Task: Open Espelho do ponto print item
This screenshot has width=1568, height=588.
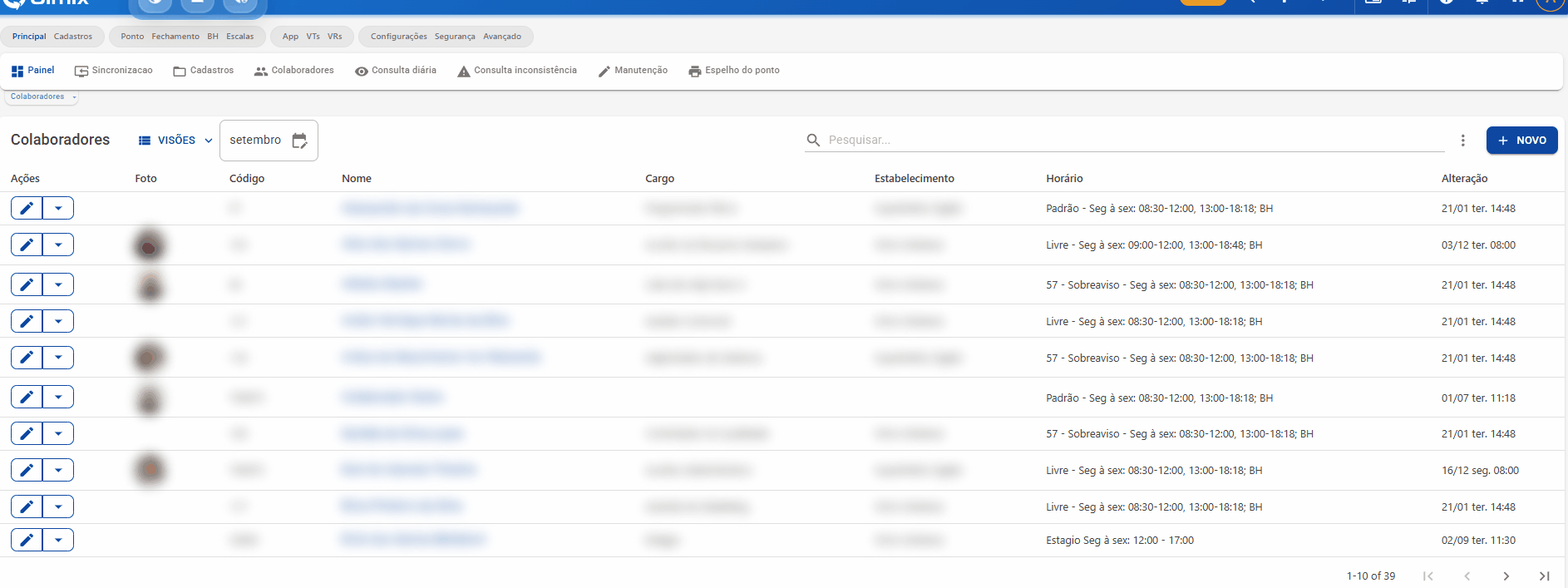Action: pos(734,71)
